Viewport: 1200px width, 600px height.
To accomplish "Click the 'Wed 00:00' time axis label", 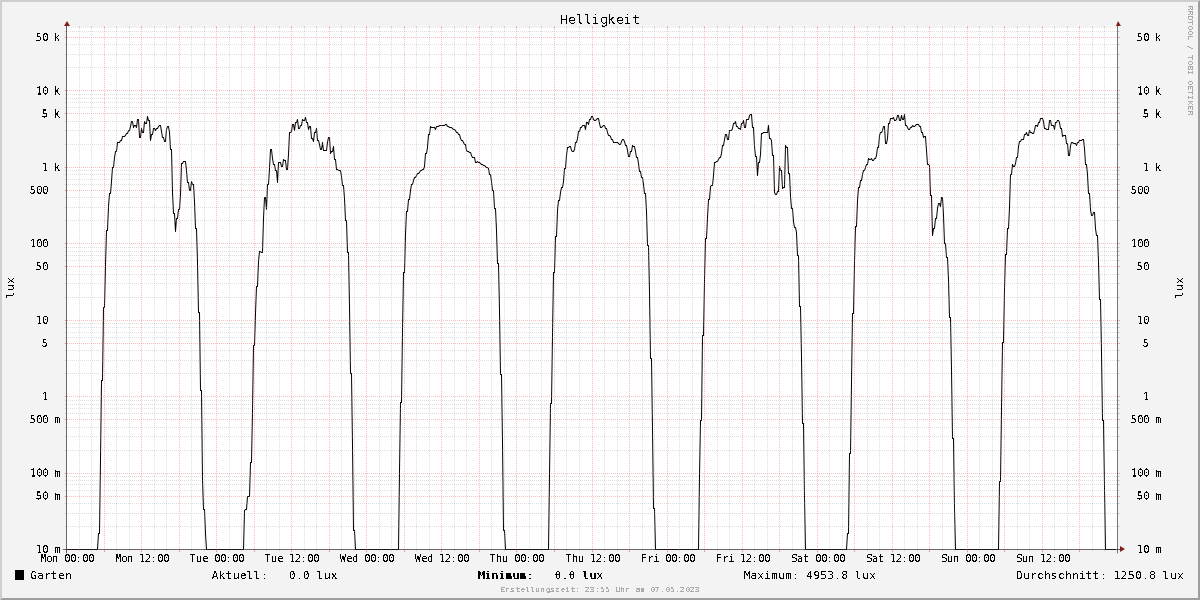I will click(367, 558).
